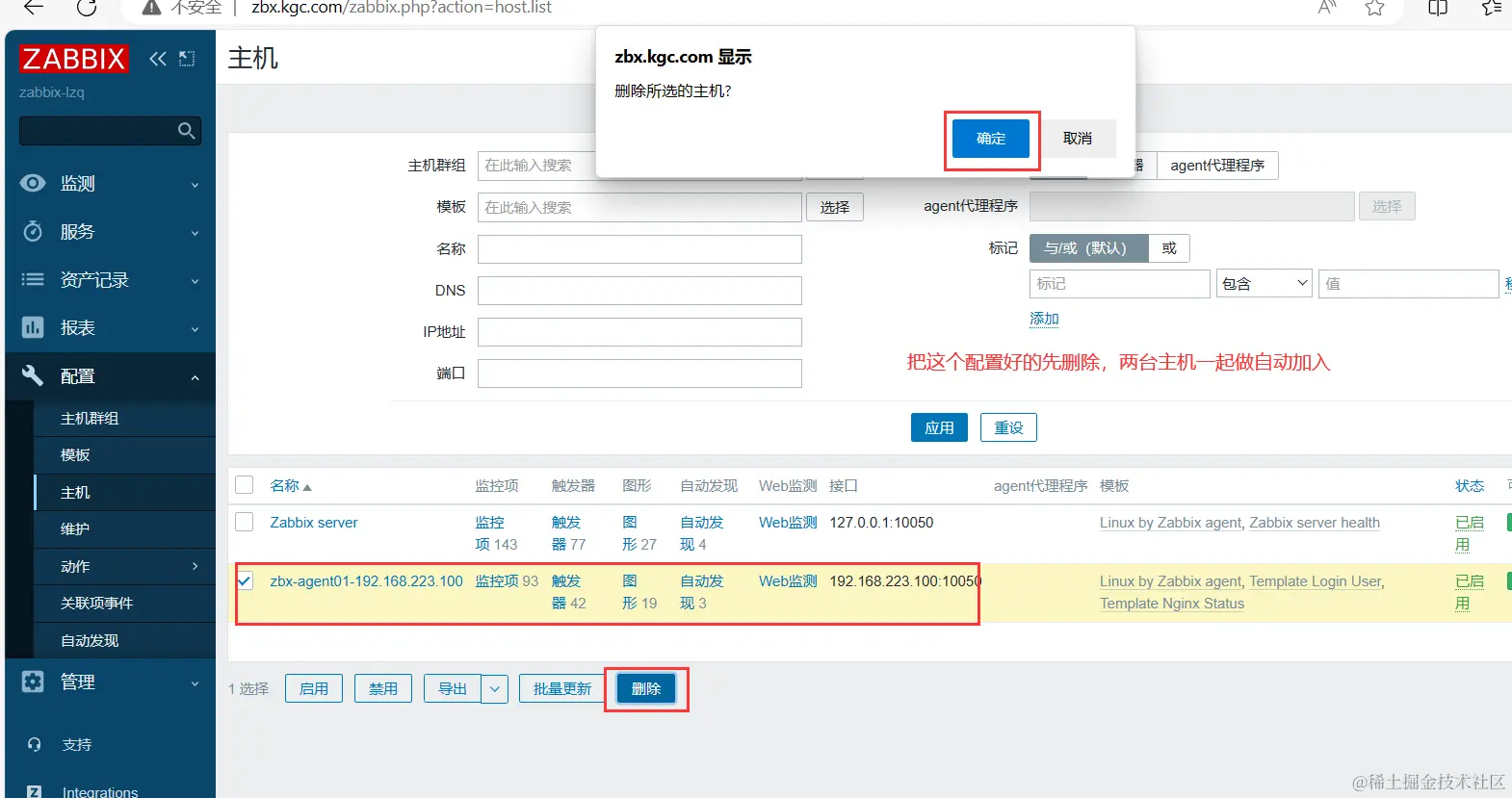Screen dimensions: 1512x798
Task: Click the browser back arrow
Action: pyautogui.click(x=34, y=8)
